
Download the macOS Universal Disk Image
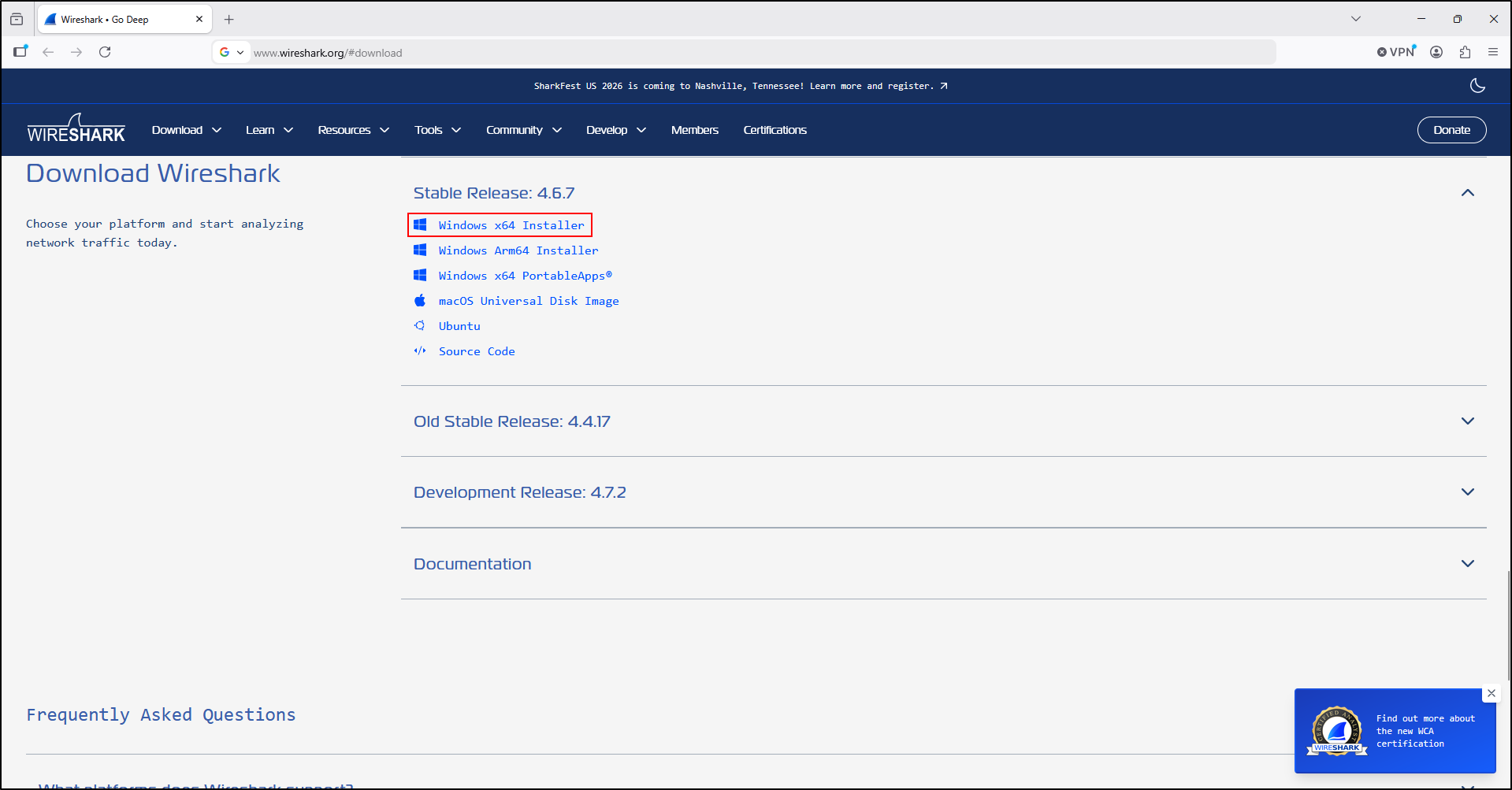click(529, 301)
